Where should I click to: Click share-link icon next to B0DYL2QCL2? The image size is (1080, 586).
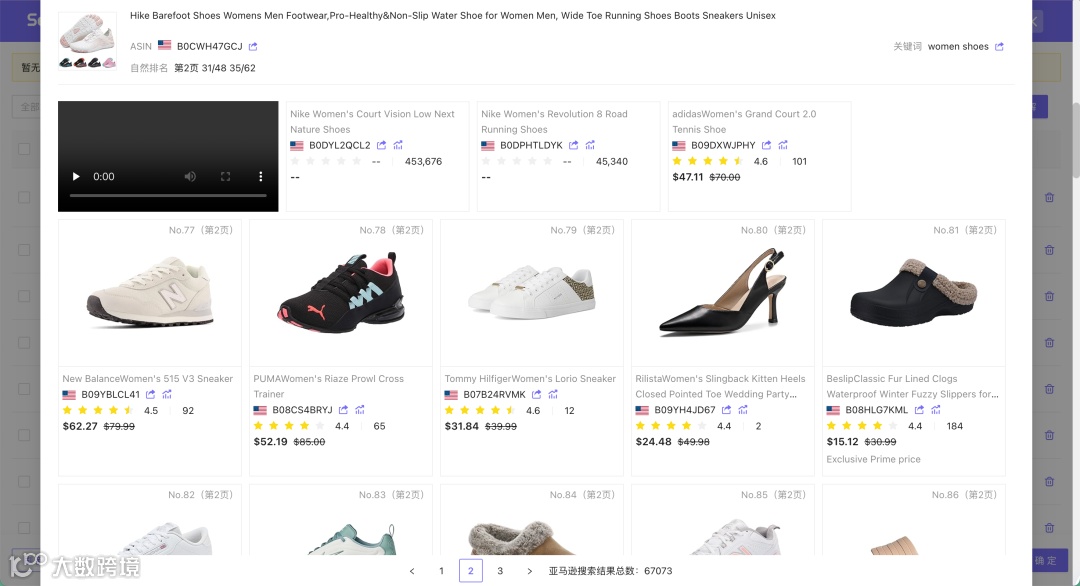pos(382,145)
